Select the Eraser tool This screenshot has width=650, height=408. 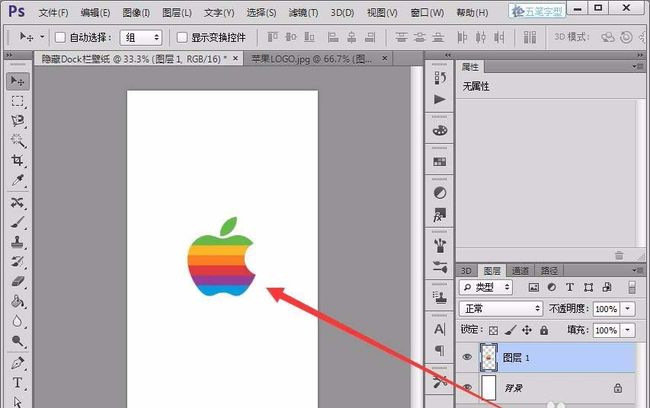click(17, 282)
